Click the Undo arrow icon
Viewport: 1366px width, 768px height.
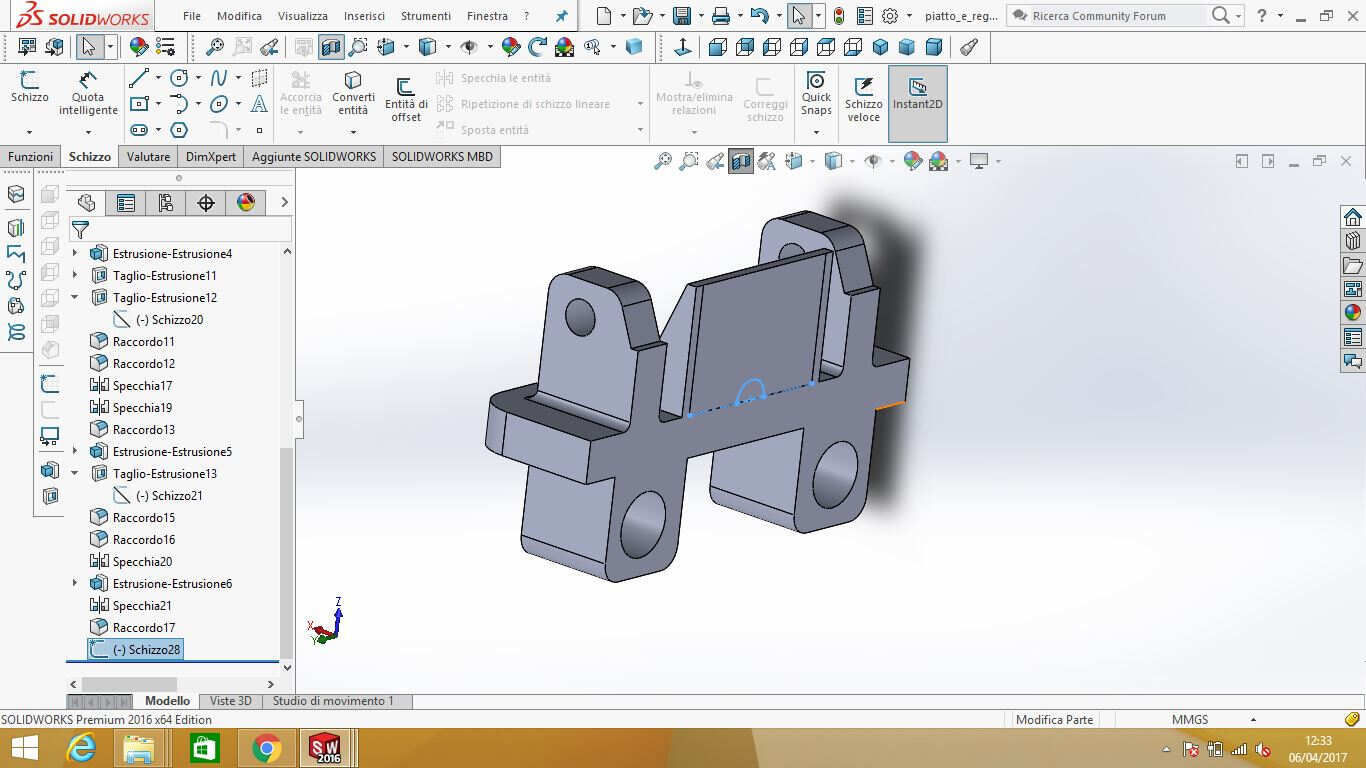point(759,16)
